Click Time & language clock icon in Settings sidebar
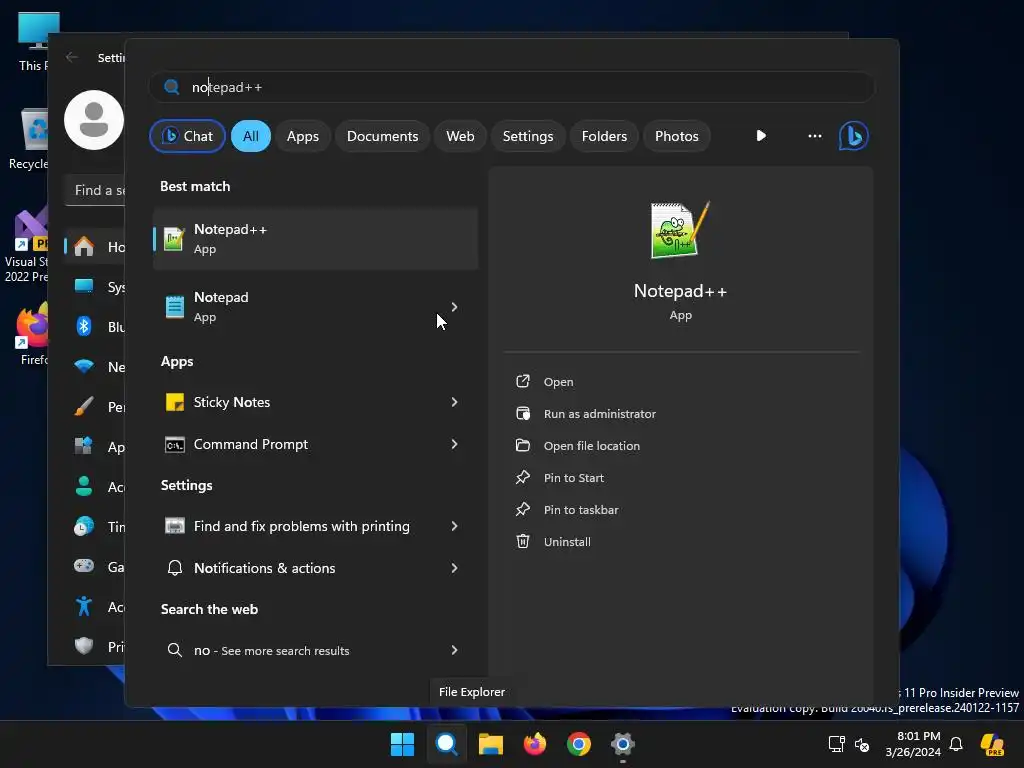Screen dimensions: 1024x768 [84, 526]
